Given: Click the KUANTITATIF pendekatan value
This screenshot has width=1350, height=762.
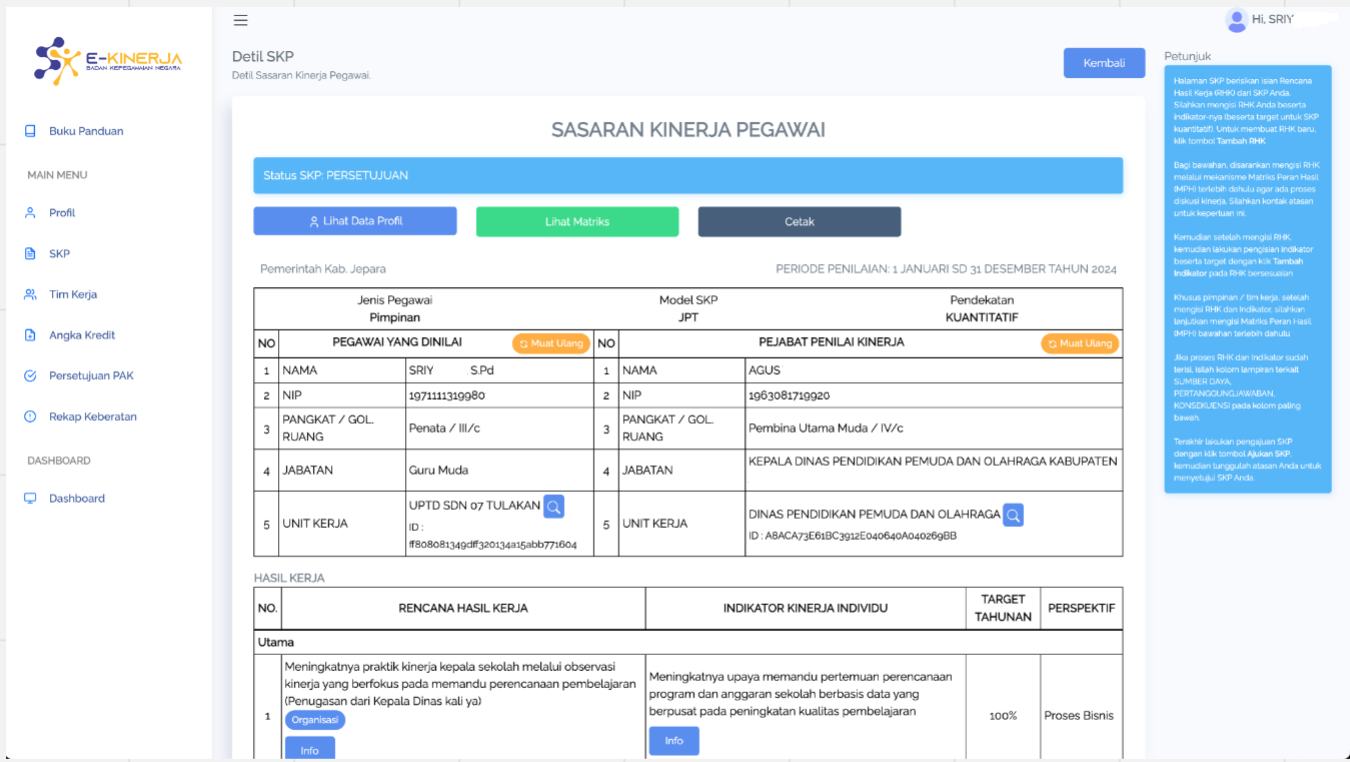Looking at the screenshot, I should pos(982,318).
